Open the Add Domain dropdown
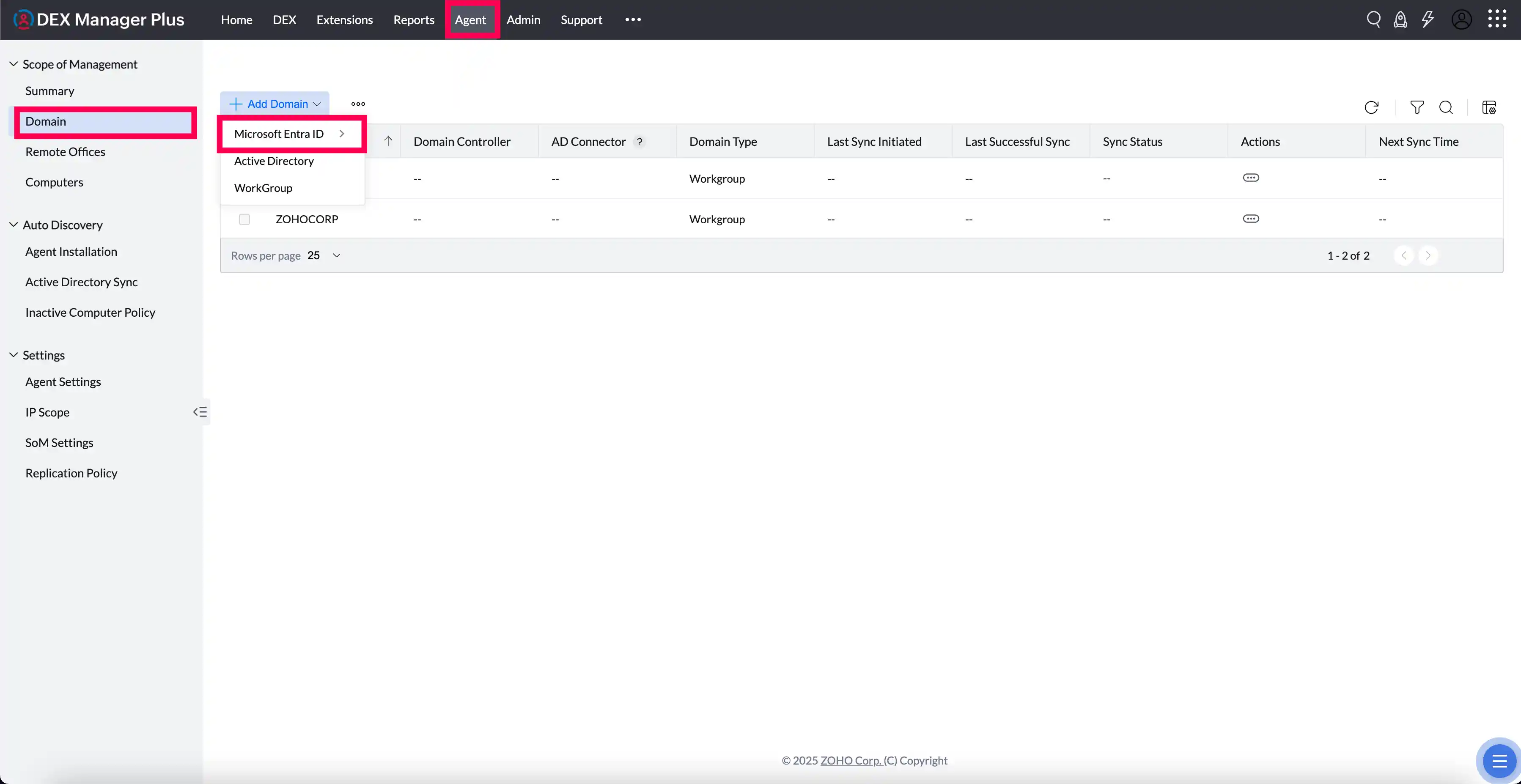Image resolution: width=1521 pixels, height=784 pixels. click(x=275, y=104)
